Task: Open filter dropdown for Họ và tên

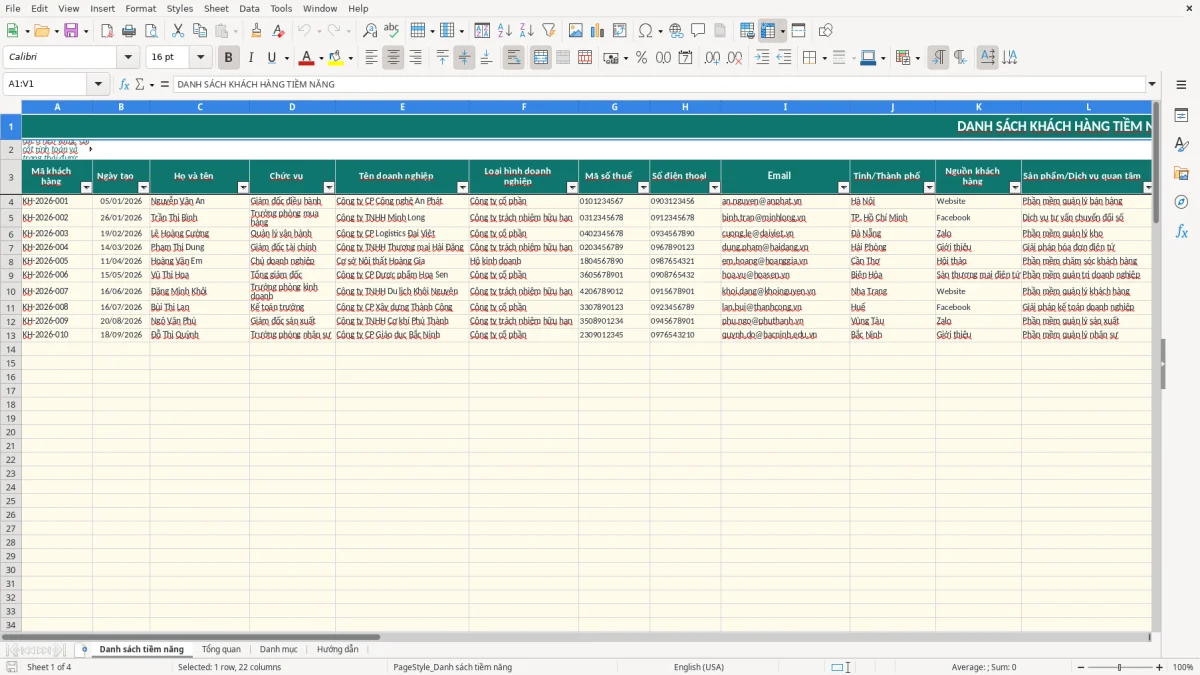Action: pos(243,187)
